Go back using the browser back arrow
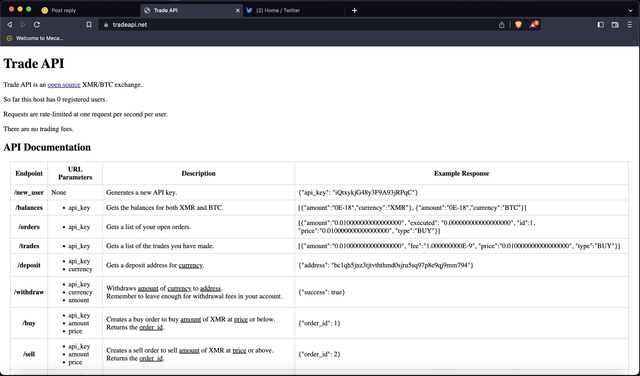The image size is (640, 376). coord(9,25)
